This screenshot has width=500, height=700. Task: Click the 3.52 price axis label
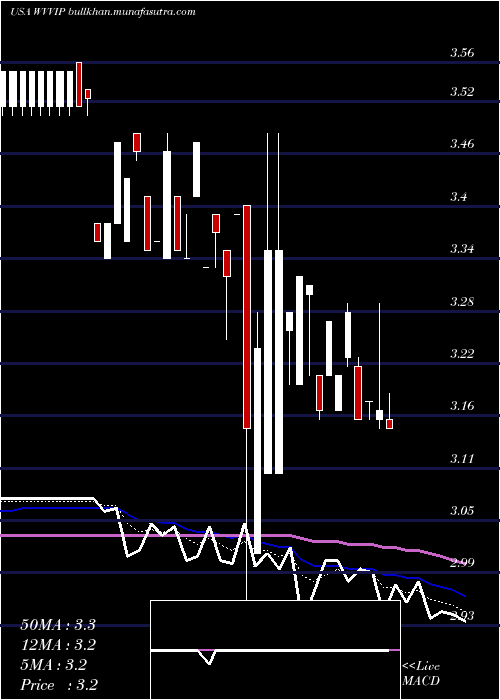click(462, 92)
